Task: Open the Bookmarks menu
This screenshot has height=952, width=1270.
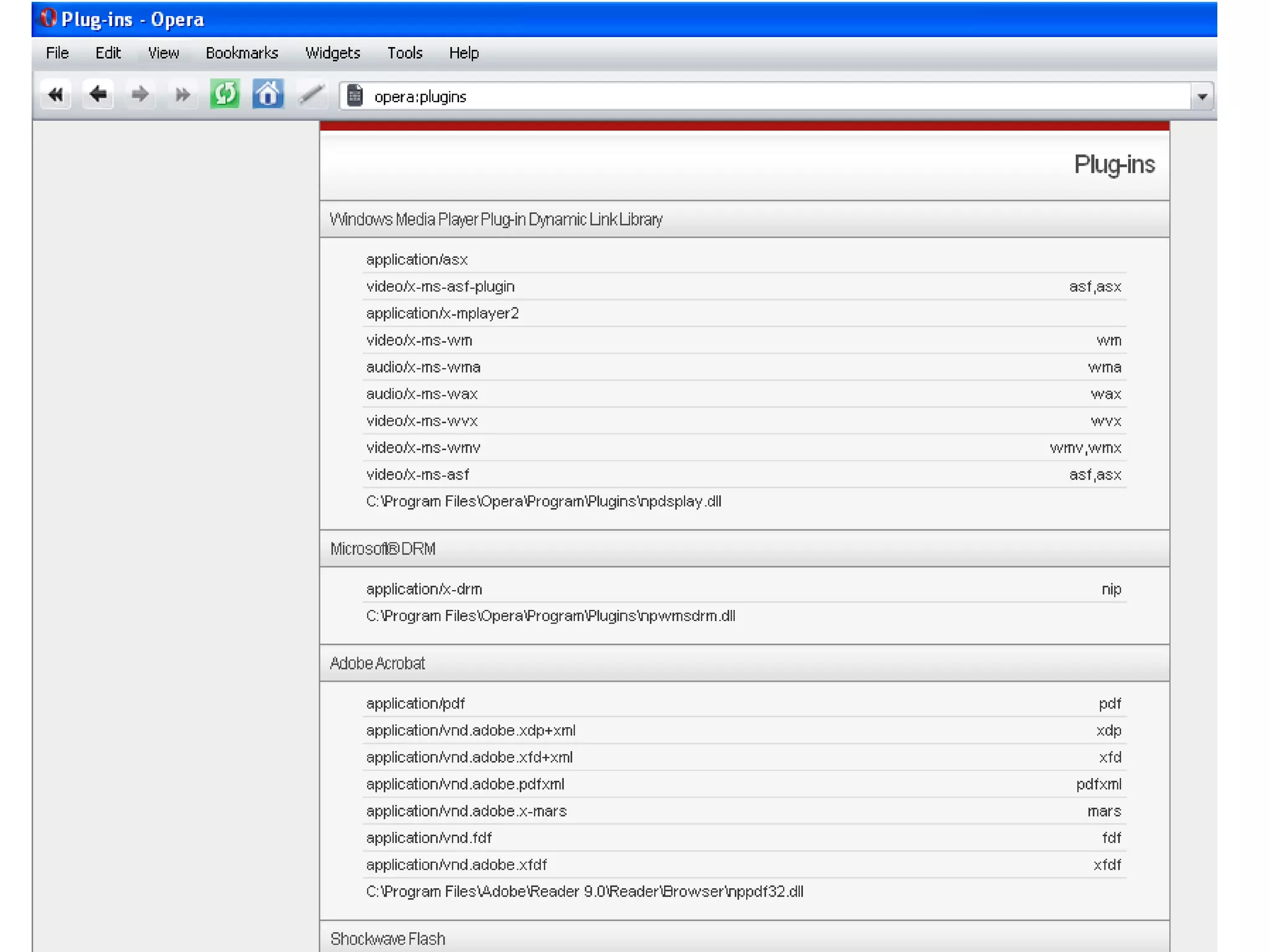Action: pyautogui.click(x=242, y=53)
